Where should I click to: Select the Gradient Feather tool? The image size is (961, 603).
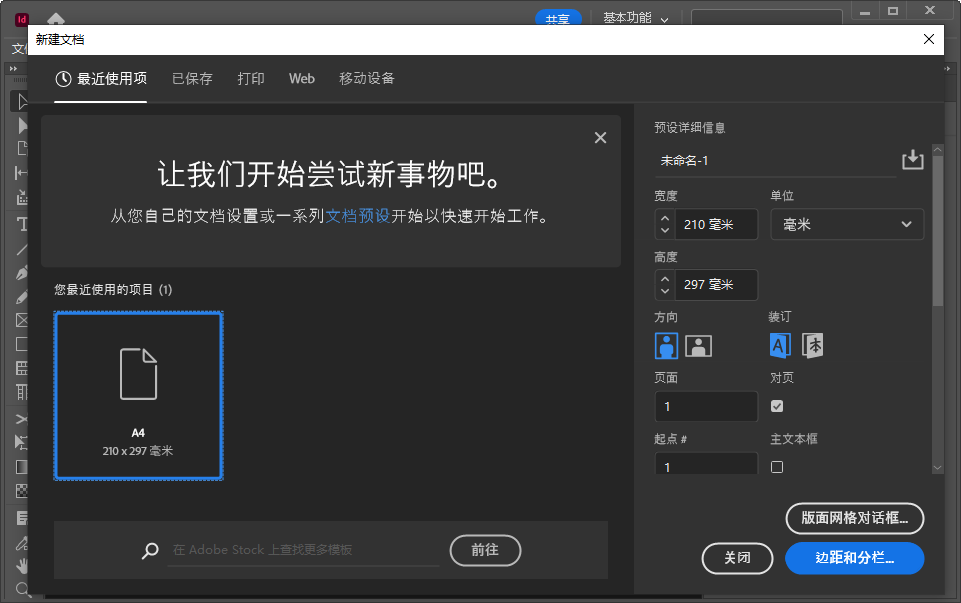(x=21, y=491)
